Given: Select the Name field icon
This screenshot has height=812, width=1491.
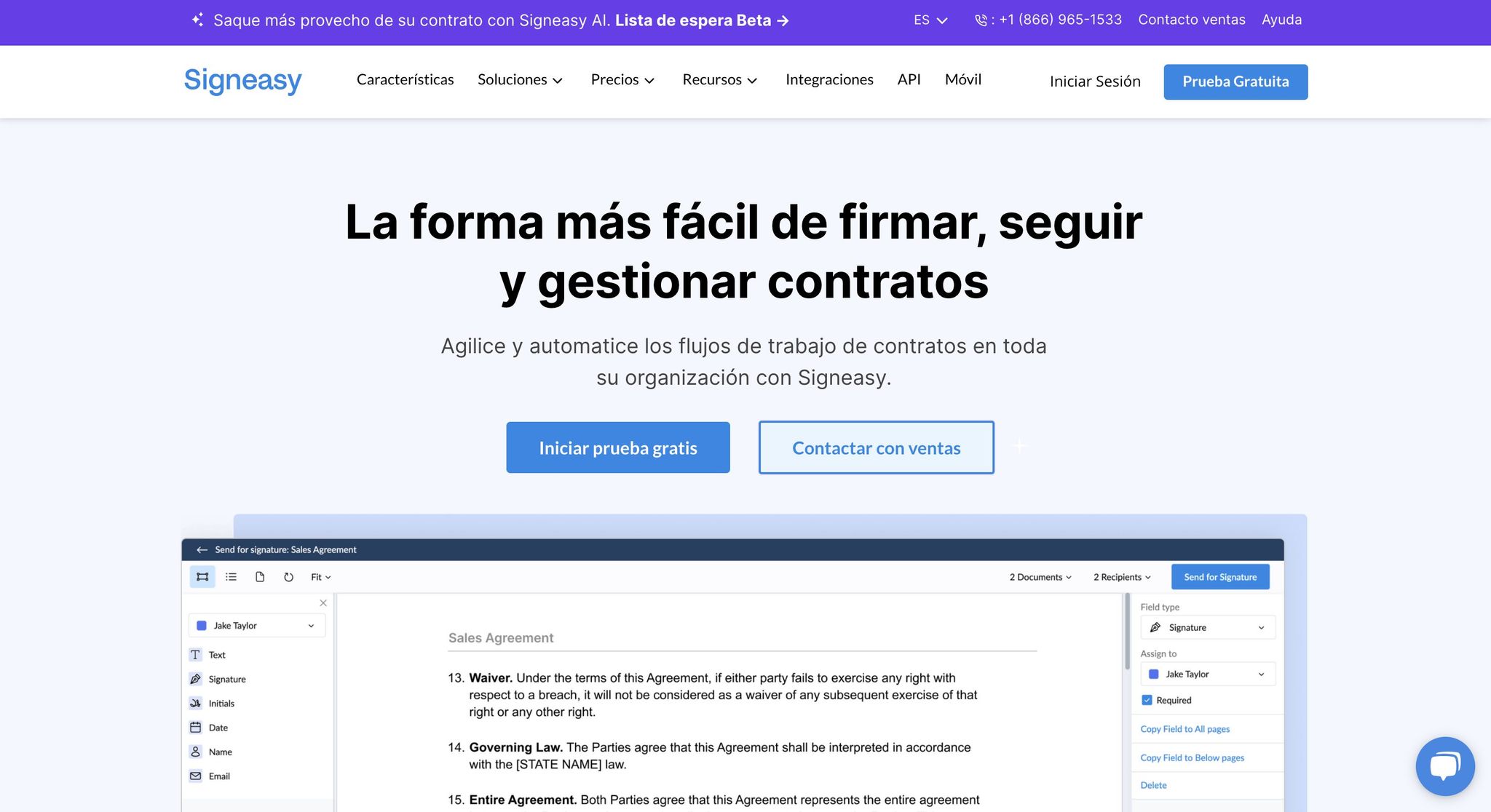Looking at the screenshot, I should coord(195,752).
